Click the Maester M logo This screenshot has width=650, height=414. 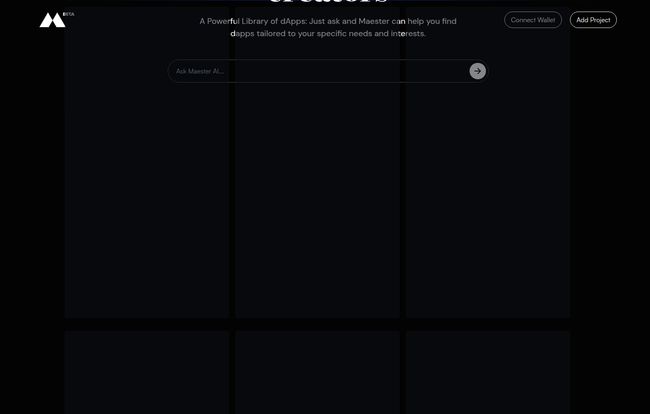click(52, 20)
